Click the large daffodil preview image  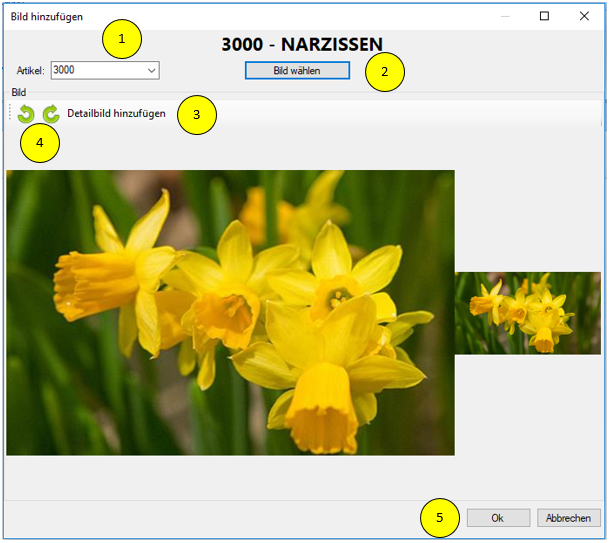click(230, 312)
